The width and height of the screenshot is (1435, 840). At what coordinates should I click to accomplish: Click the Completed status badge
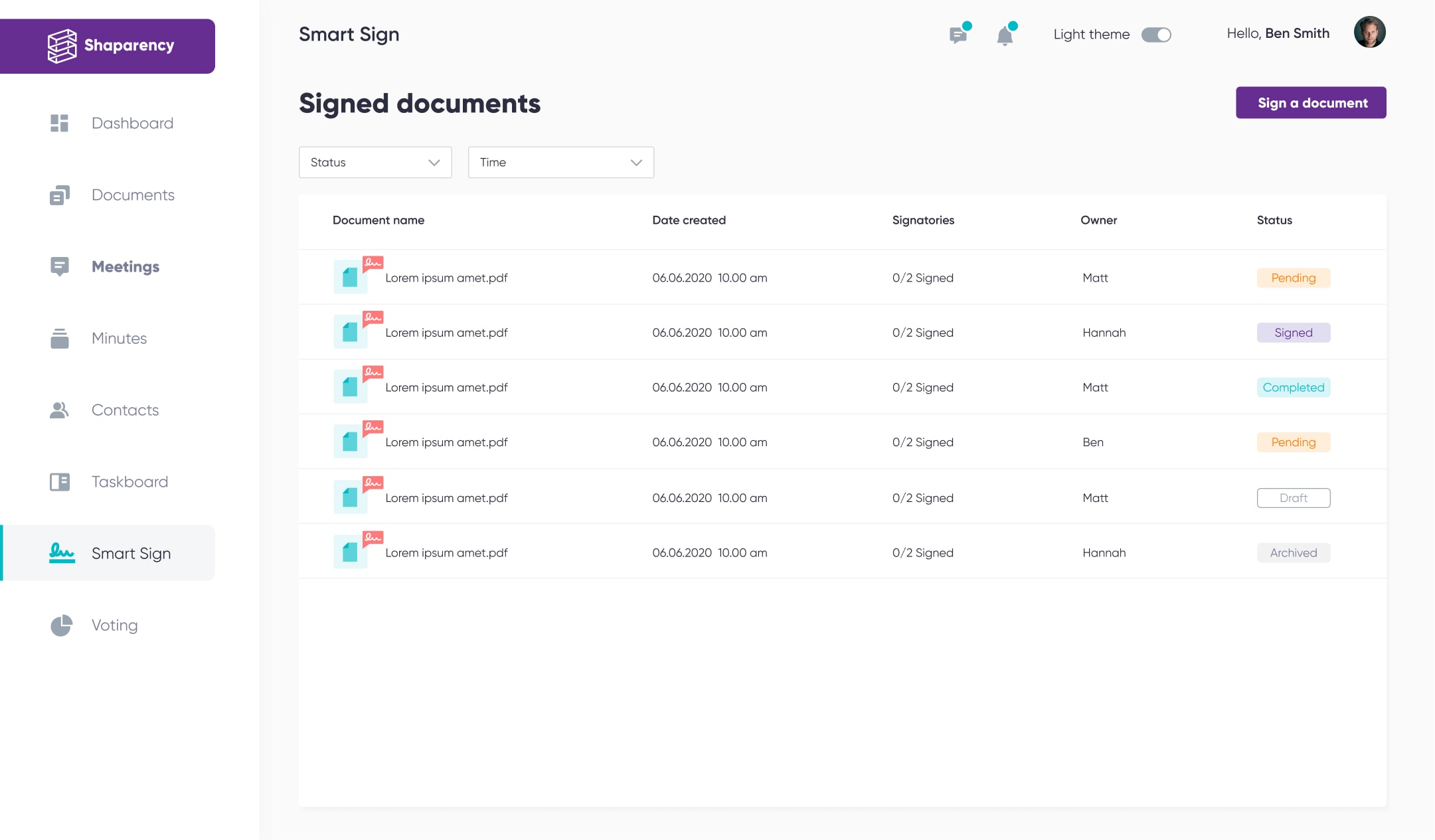(x=1293, y=387)
